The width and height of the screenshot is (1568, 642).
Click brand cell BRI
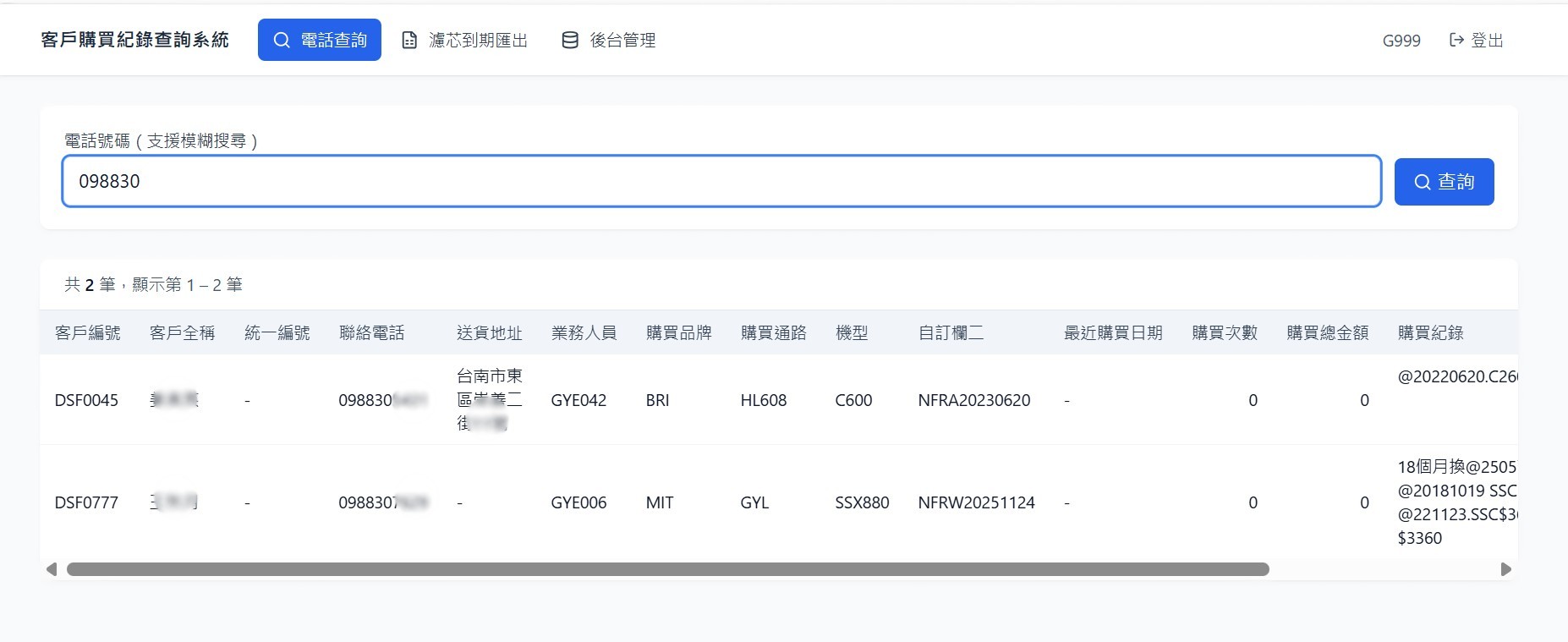(657, 400)
